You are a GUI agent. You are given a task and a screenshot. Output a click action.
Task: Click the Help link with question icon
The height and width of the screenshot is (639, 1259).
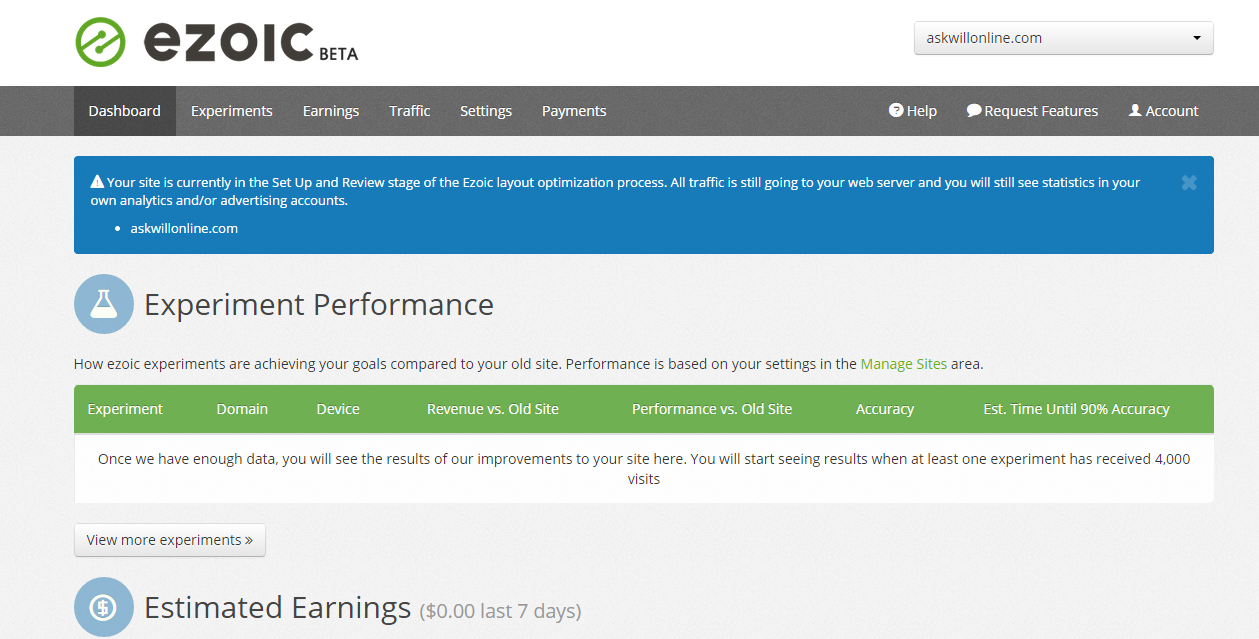point(913,111)
